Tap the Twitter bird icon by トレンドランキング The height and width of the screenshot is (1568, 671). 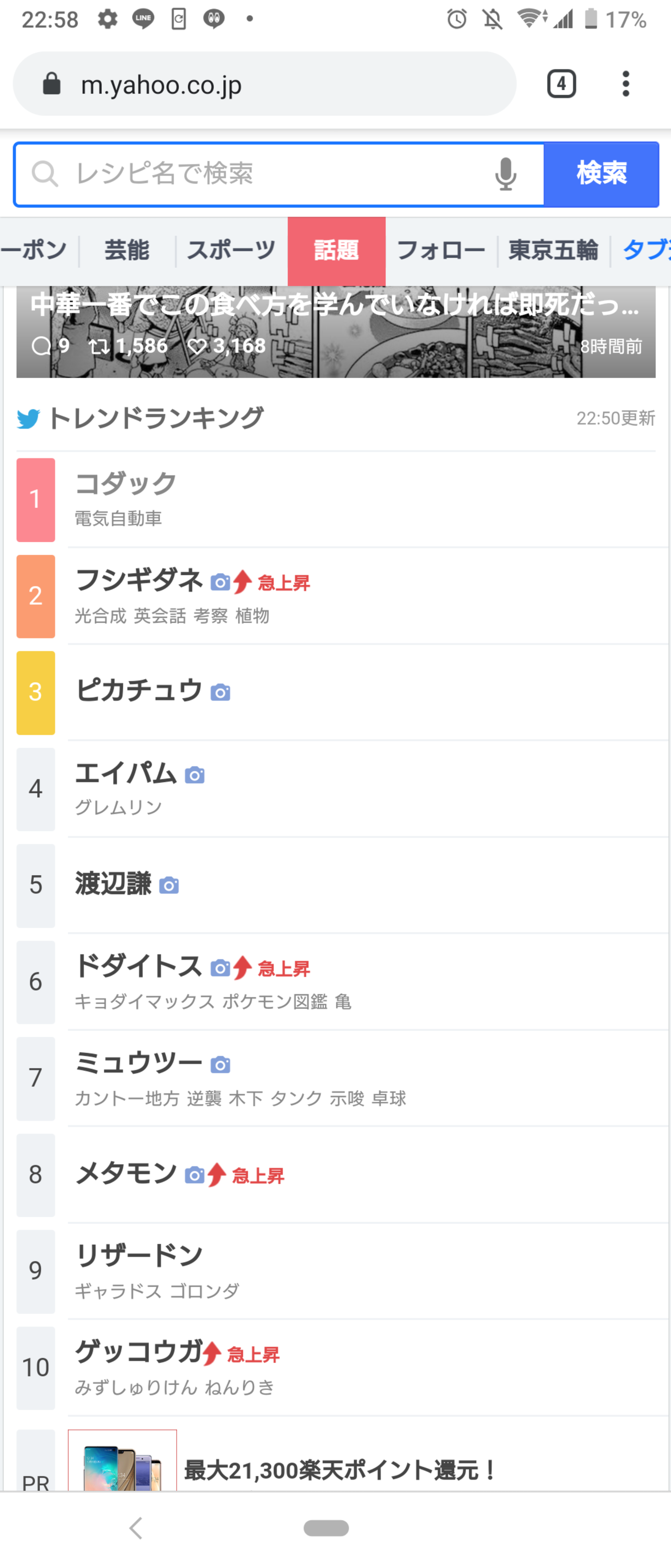[29, 419]
